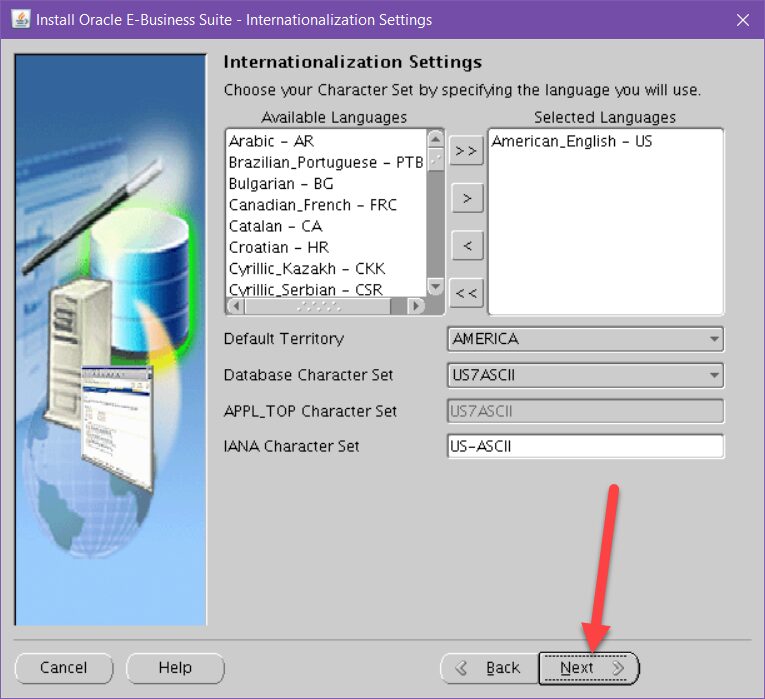
Task: Click the horizontal scrollbar thumb of language list
Action: tap(318, 306)
